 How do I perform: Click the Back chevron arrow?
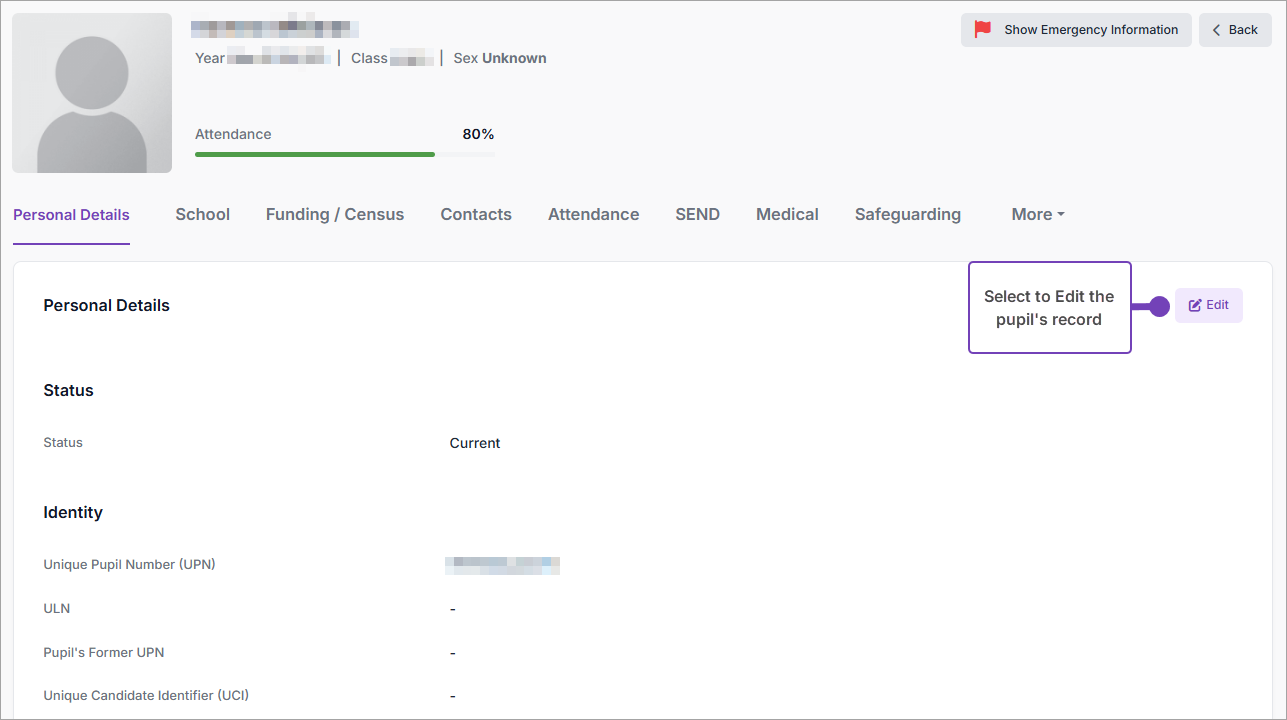click(x=1217, y=30)
